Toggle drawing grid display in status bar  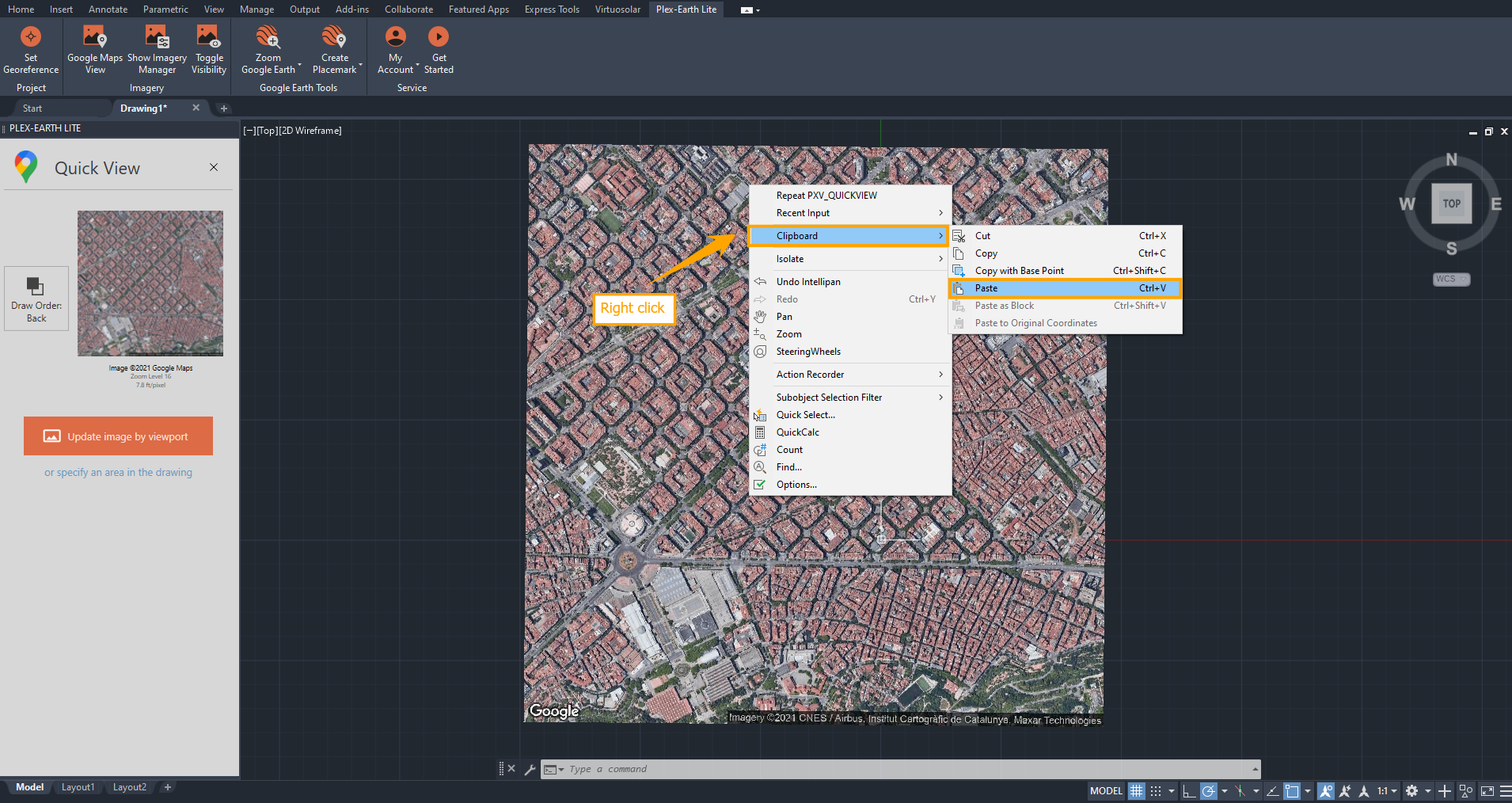tap(1137, 790)
